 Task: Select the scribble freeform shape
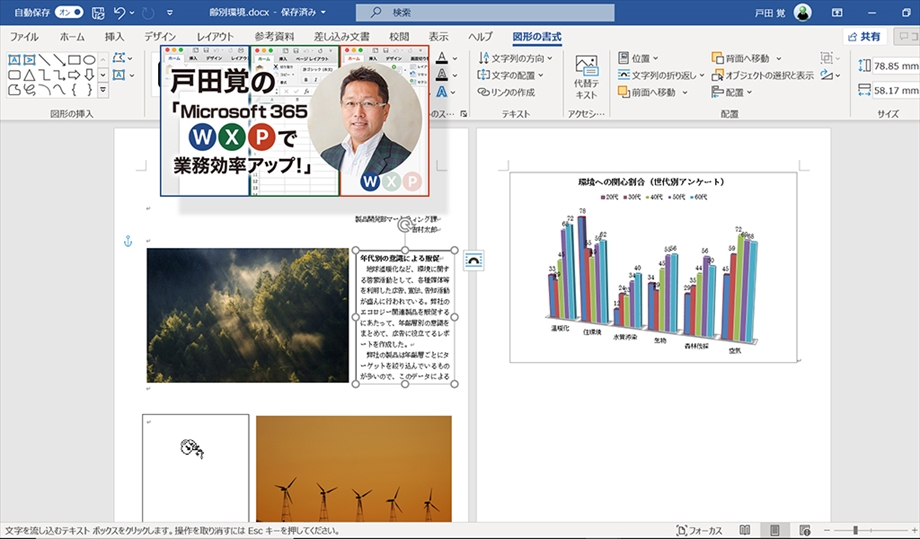click(29, 90)
